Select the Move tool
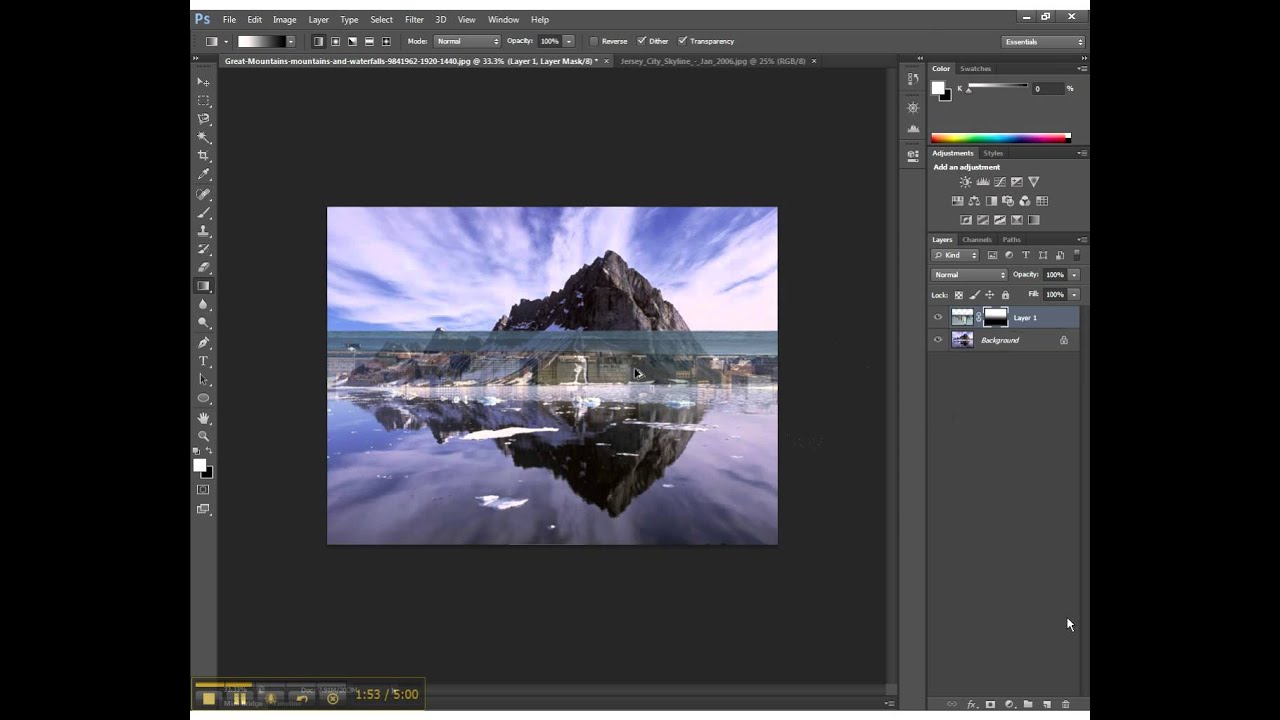The height and width of the screenshot is (720, 1280). (x=204, y=82)
